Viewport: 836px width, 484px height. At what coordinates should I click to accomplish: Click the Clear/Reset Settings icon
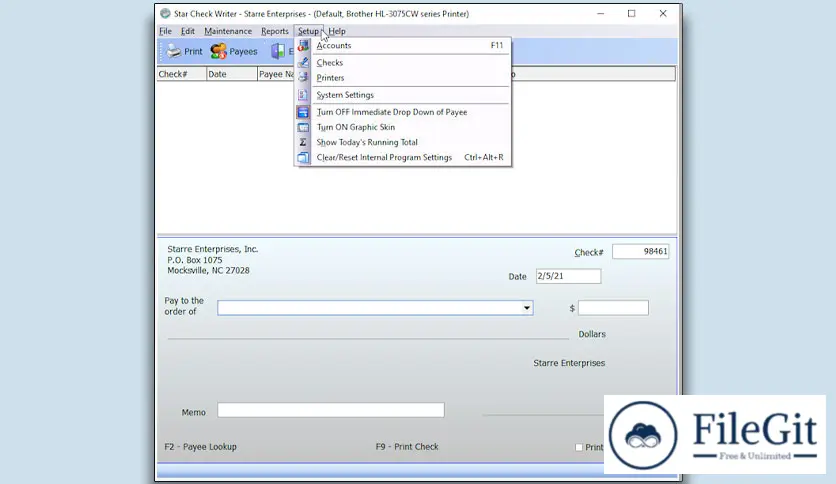303,157
